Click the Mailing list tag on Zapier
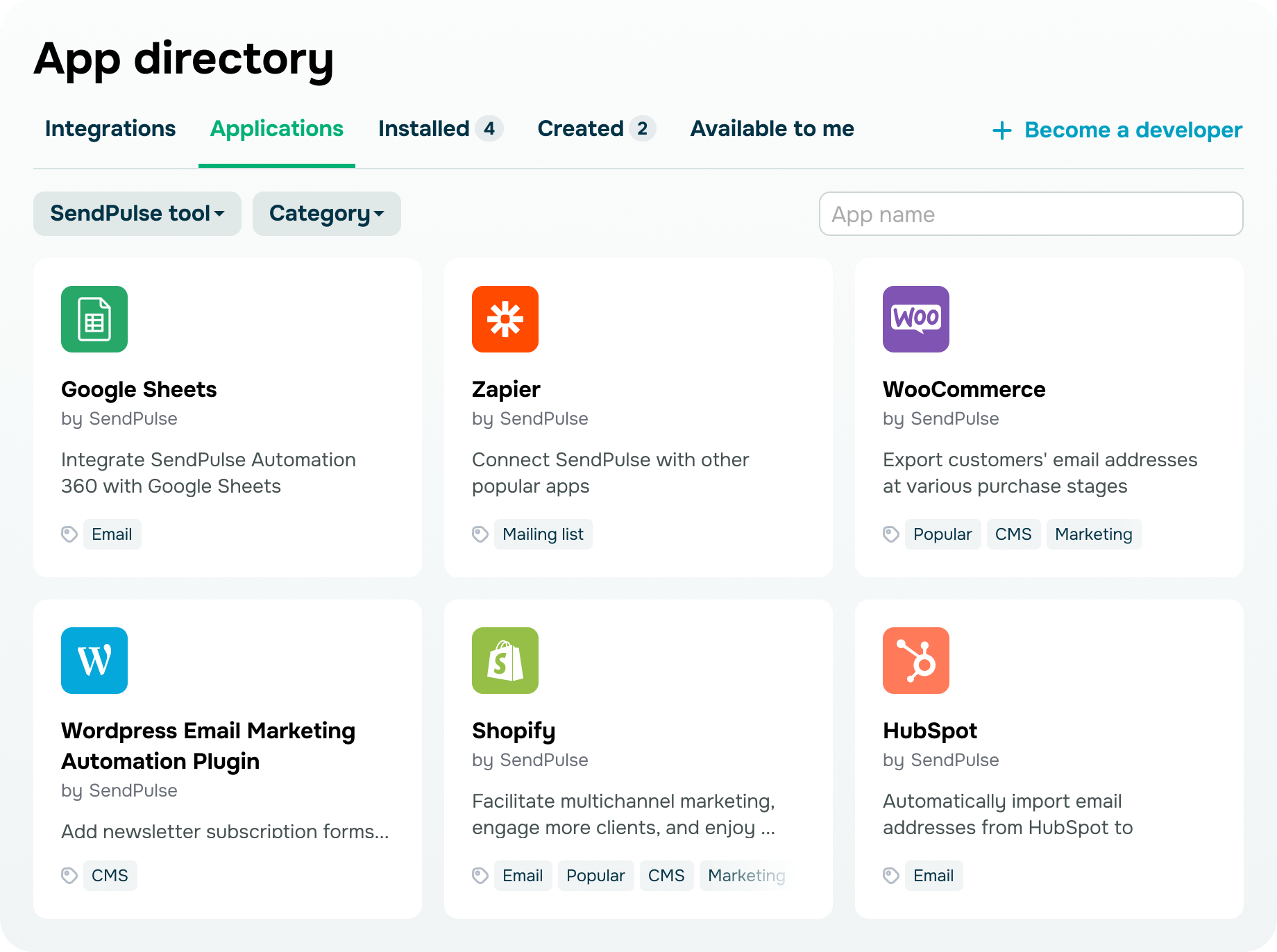 [543, 534]
